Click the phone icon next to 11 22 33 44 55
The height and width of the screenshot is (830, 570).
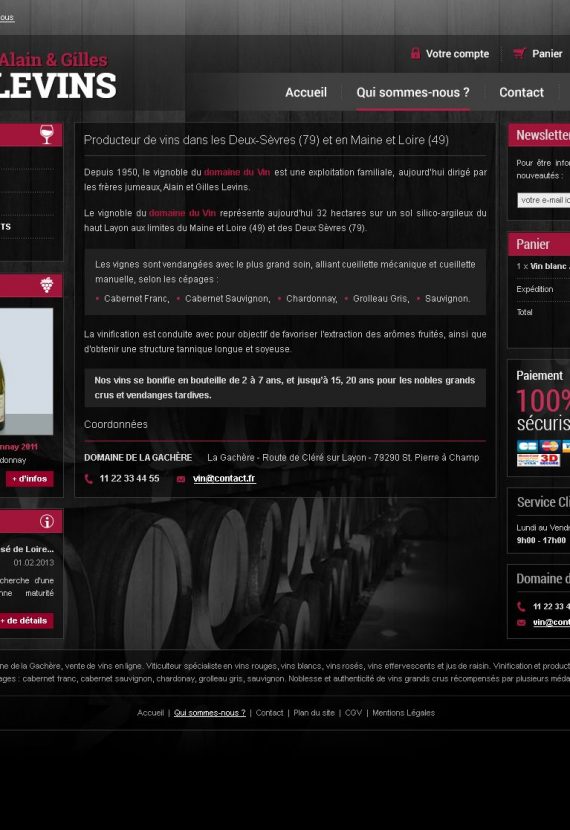88,479
